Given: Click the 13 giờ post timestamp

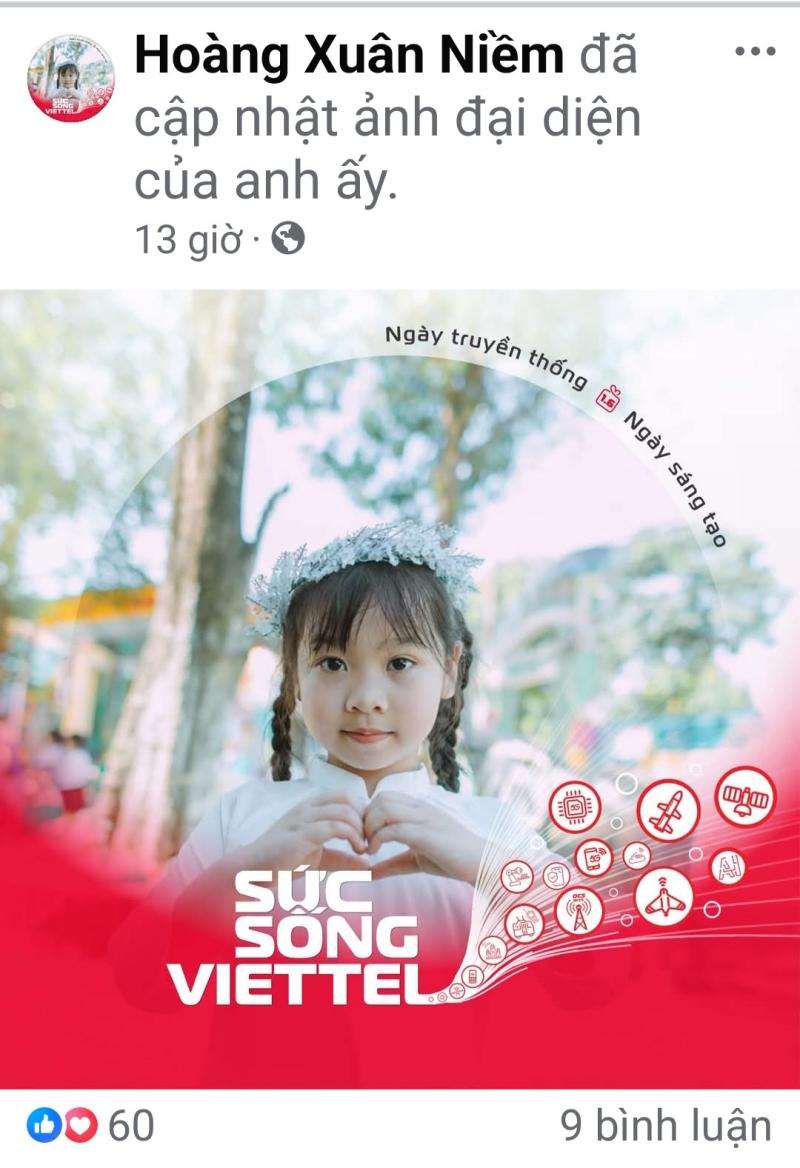Looking at the screenshot, I should (188, 241).
